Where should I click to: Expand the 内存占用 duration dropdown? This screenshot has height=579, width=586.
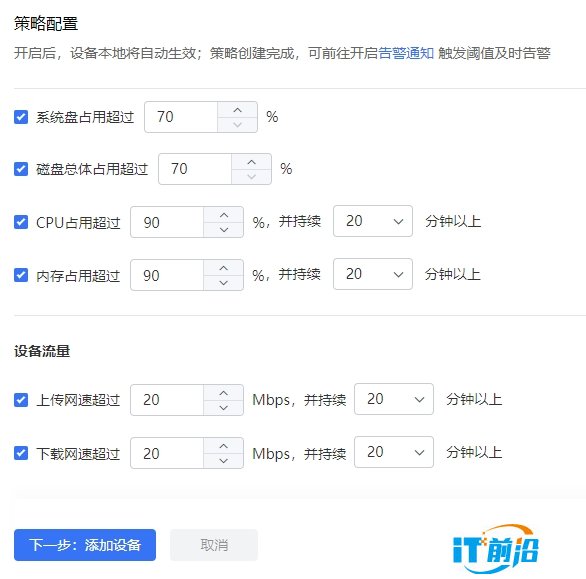373,274
